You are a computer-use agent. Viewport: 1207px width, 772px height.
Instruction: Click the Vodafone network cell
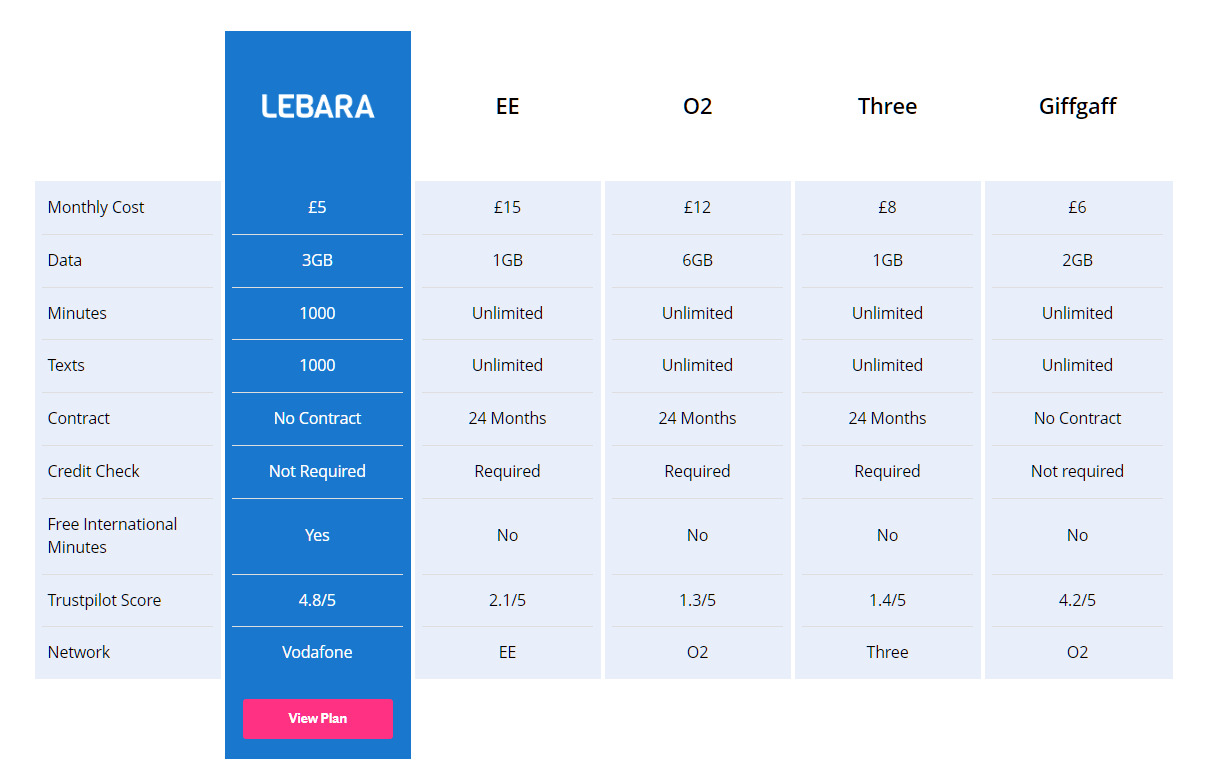point(317,652)
